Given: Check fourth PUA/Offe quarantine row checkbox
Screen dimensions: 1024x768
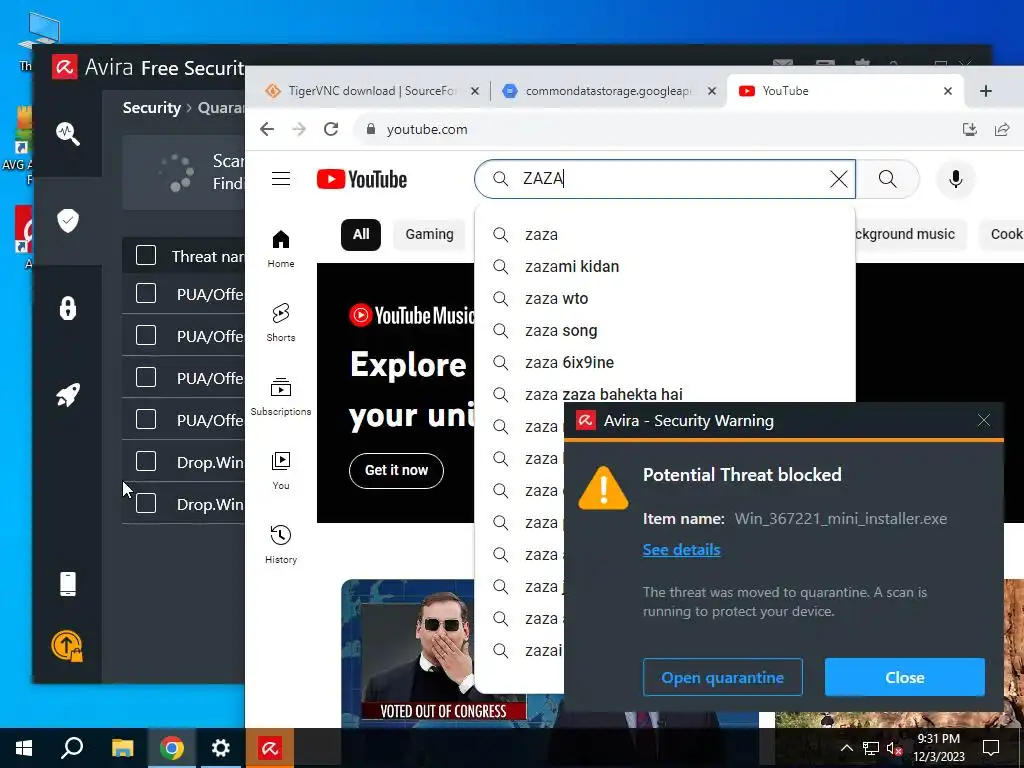Looking at the screenshot, I should click(x=146, y=419).
